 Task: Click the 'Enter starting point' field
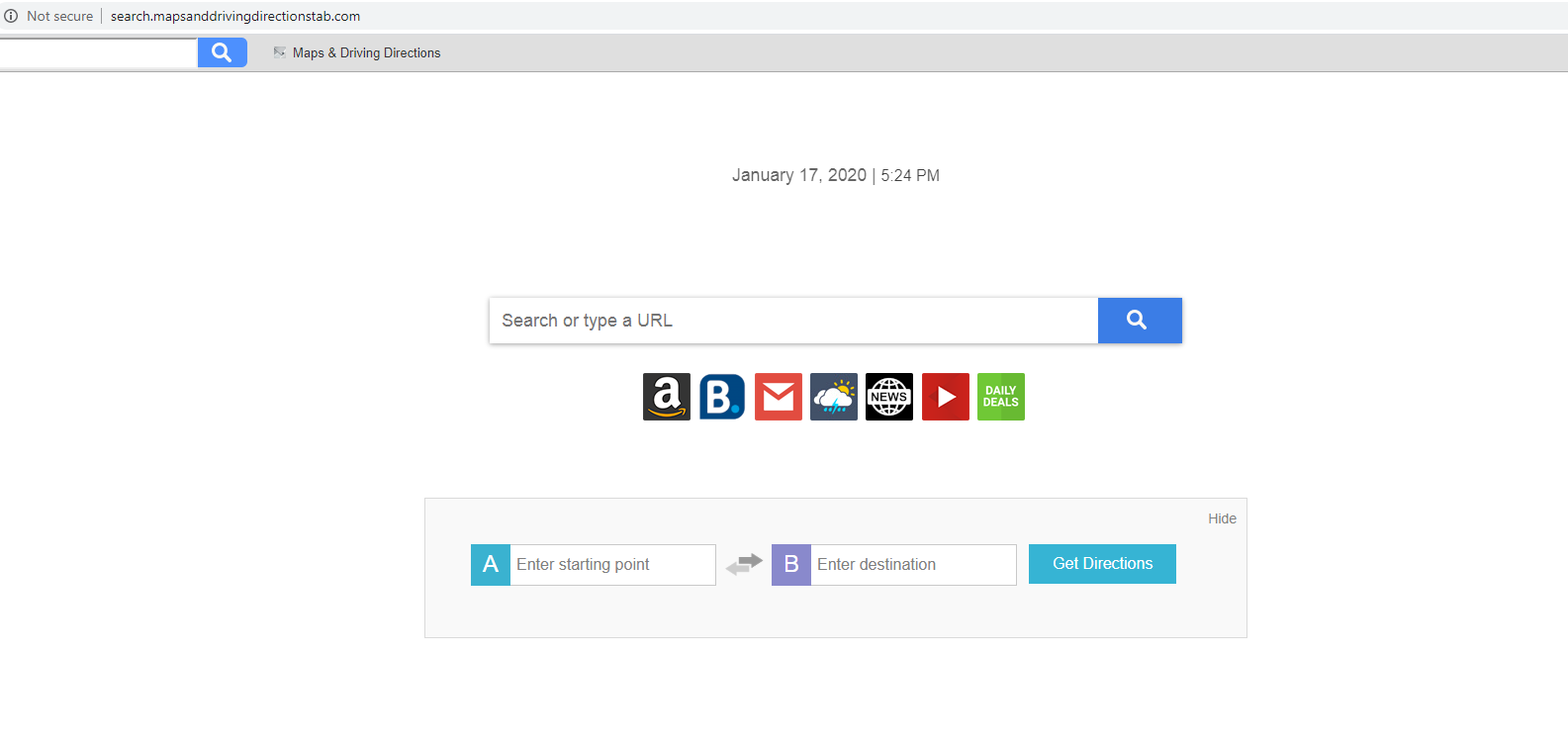click(x=612, y=565)
